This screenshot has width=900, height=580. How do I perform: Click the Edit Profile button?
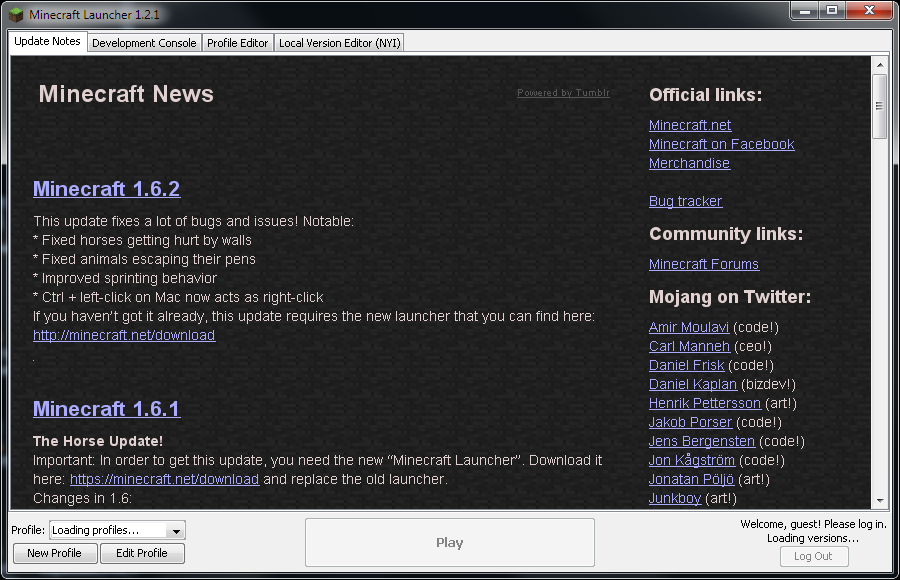click(142, 554)
